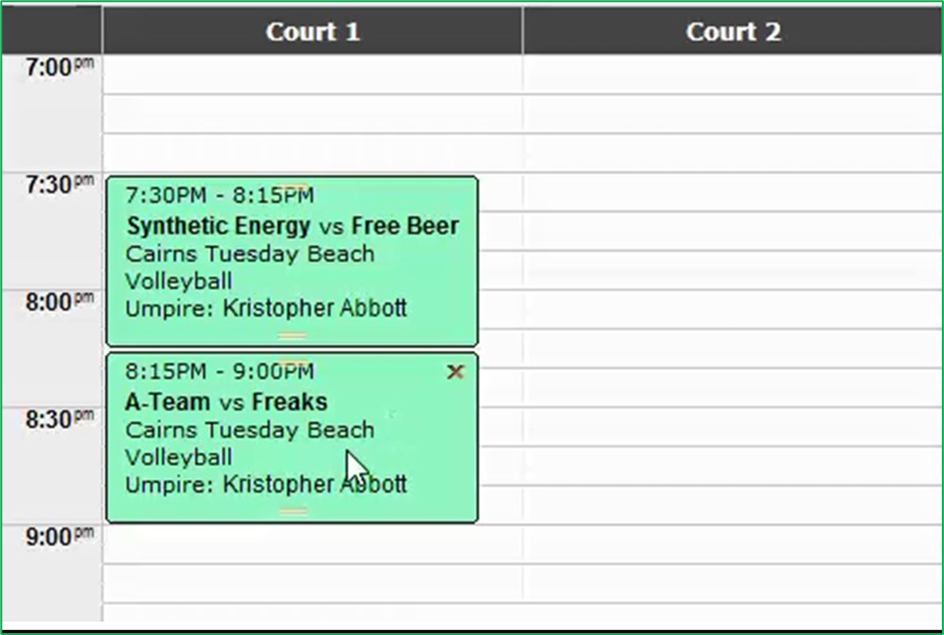
Task: Click the 8:15PM - 9:00PM time text
Action: (220, 371)
